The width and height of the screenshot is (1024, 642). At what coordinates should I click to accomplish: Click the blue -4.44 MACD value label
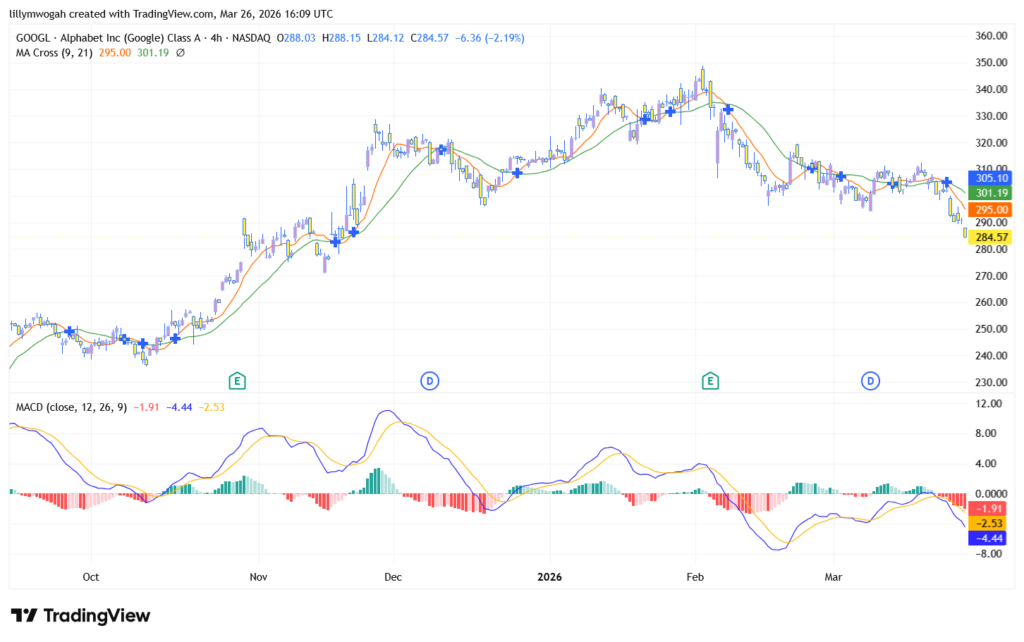tap(990, 538)
